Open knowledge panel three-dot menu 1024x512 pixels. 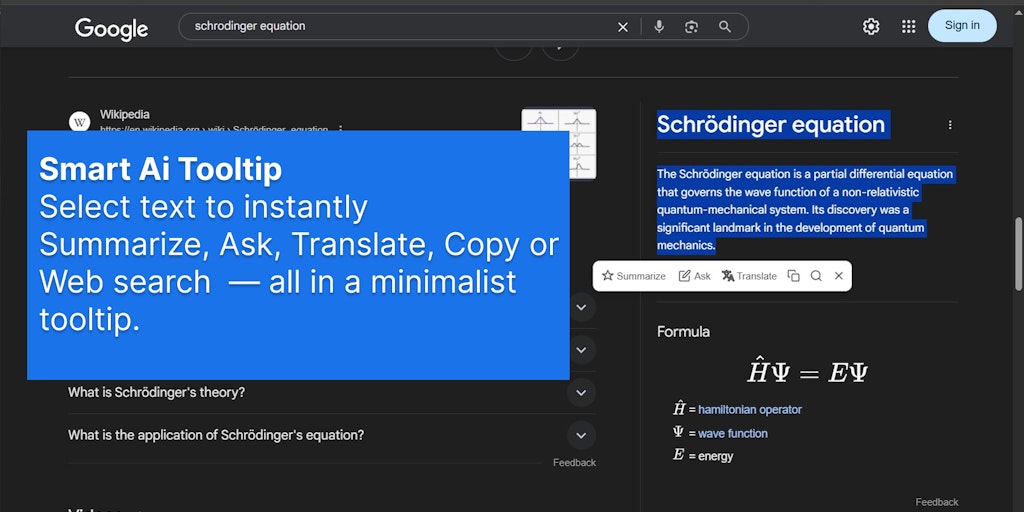(950, 125)
